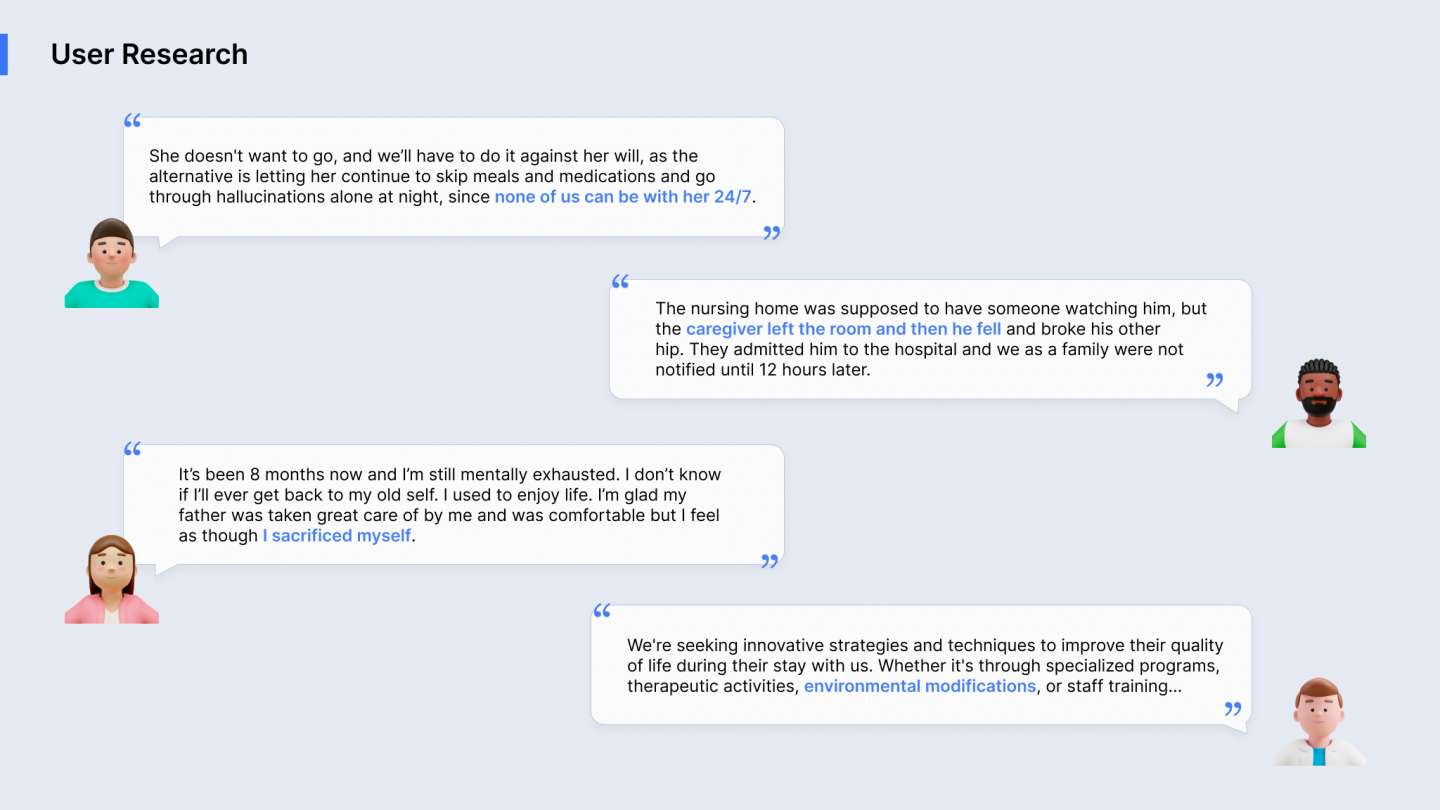Click the brown-haired avatar in teal shirt
Screen dimensions: 1440x810
pos(111,264)
